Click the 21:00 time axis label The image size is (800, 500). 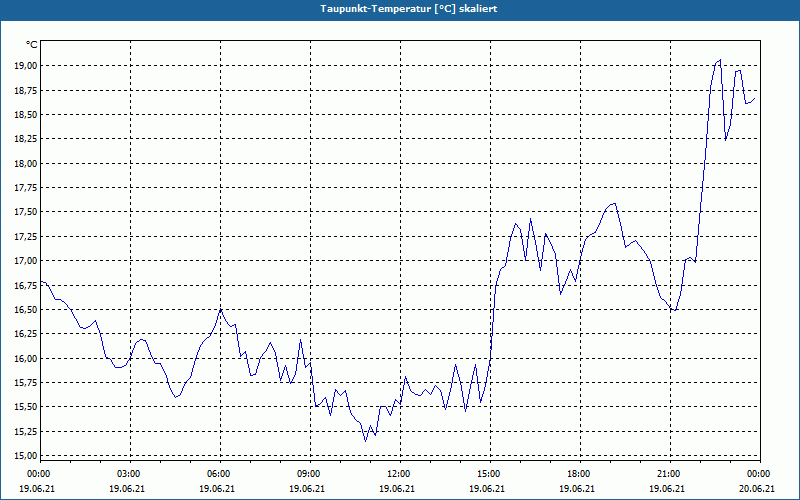pyautogui.click(x=670, y=474)
